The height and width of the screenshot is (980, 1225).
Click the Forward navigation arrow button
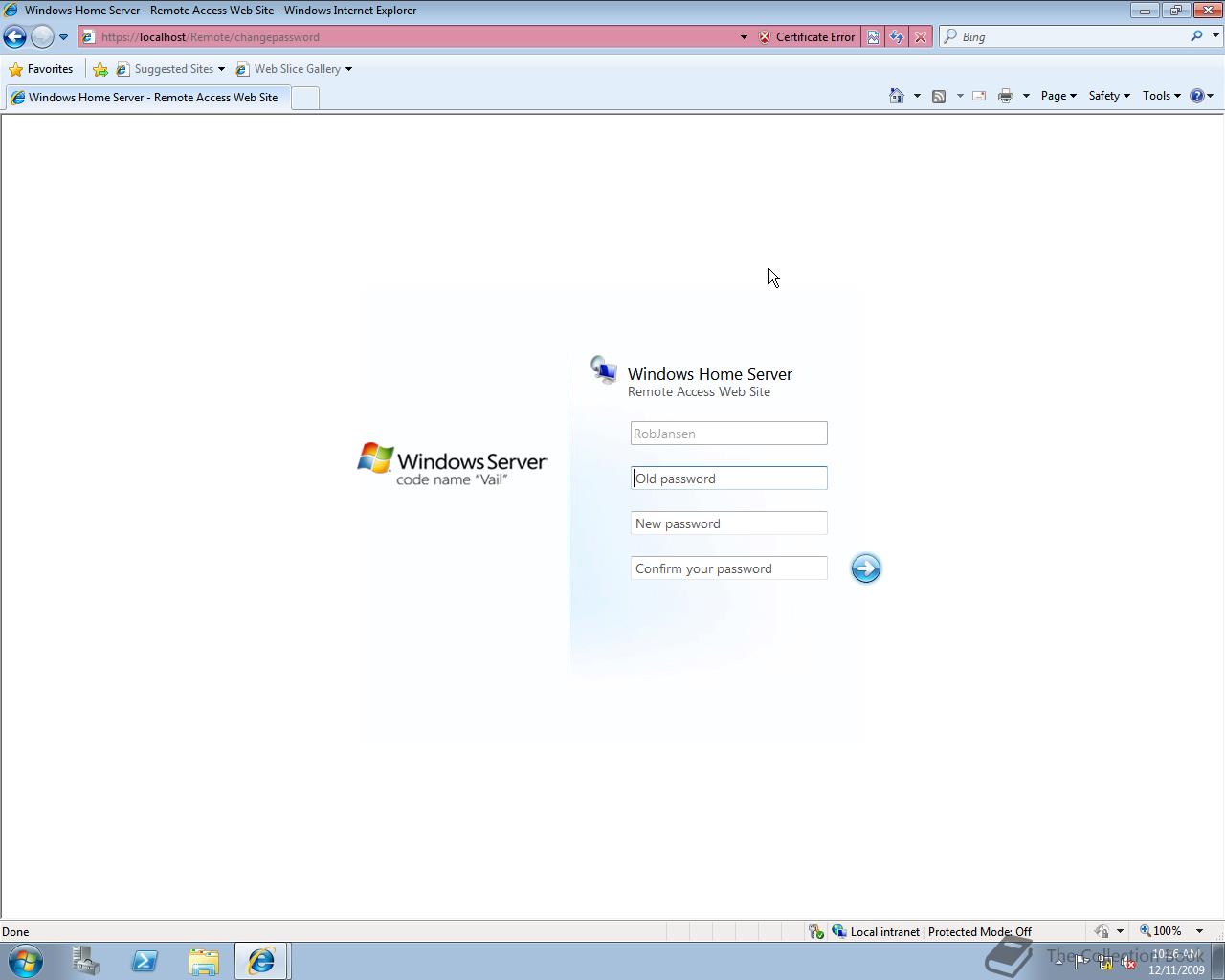(42, 37)
